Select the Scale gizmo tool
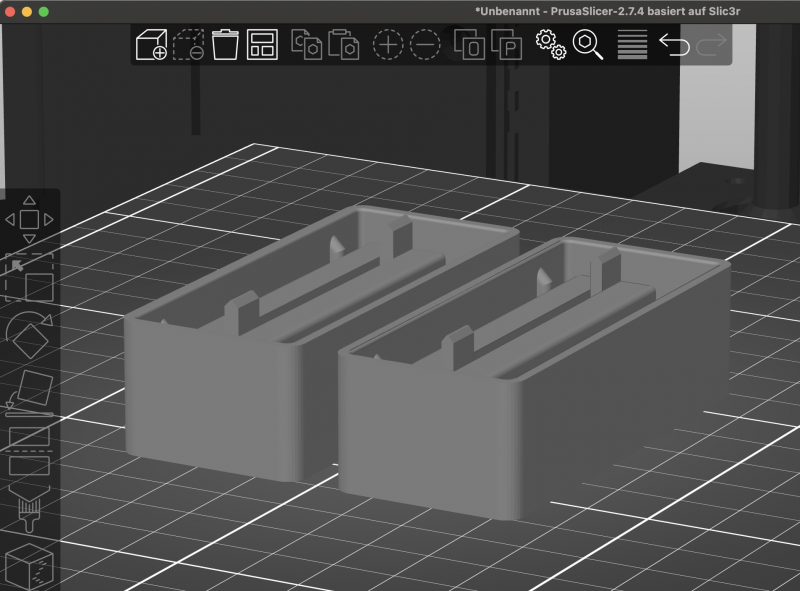Viewport: 800px width, 591px height. [29, 279]
